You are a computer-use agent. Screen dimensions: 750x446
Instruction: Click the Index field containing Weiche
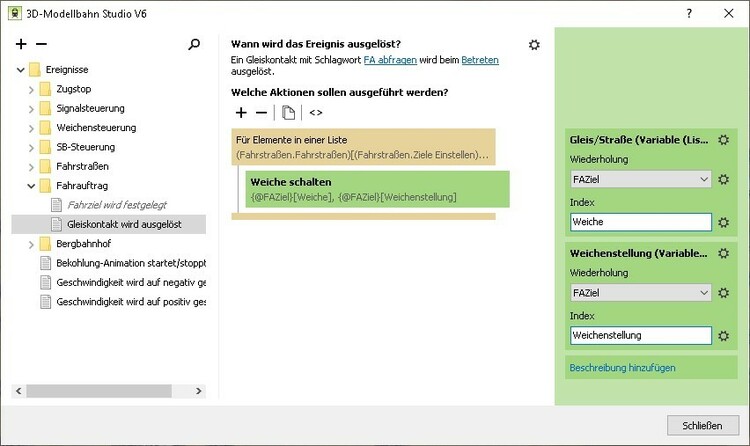click(639, 222)
